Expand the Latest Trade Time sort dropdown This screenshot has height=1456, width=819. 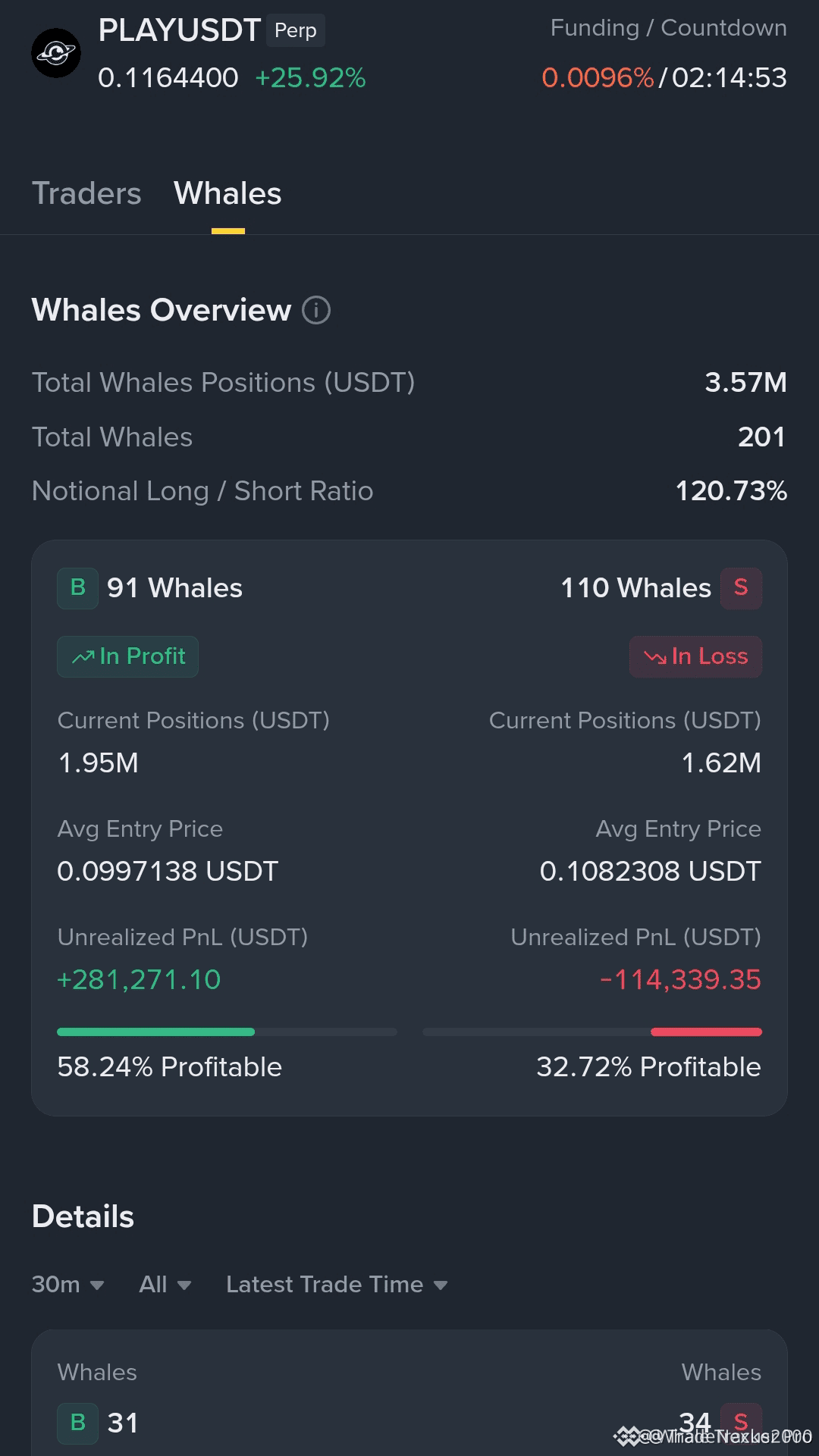337,1285
